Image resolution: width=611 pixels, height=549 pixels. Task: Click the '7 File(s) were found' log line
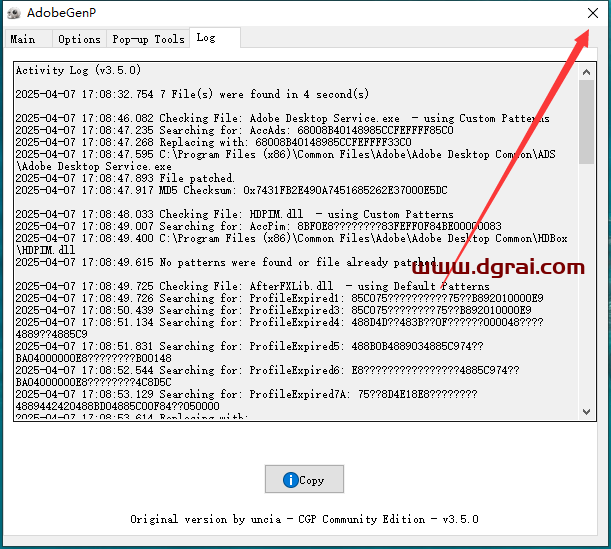(x=192, y=94)
